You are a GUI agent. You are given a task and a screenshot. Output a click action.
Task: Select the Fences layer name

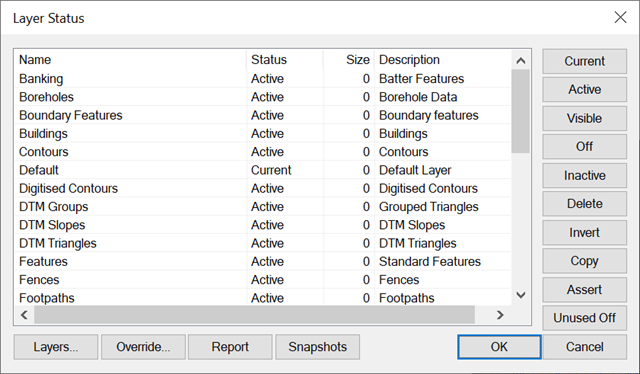click(x=39, y=280)
